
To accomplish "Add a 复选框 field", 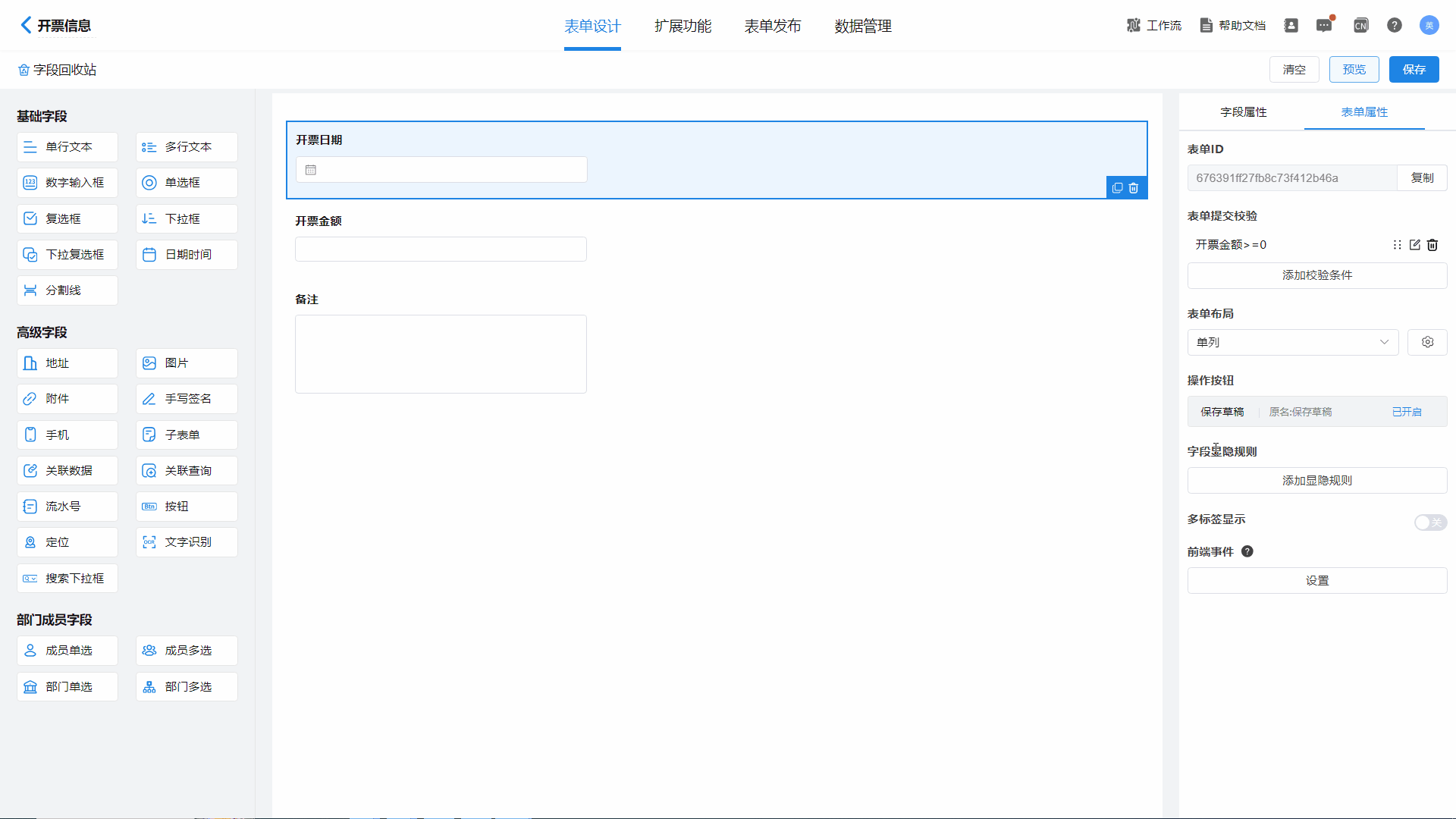I will pos(67,218).
